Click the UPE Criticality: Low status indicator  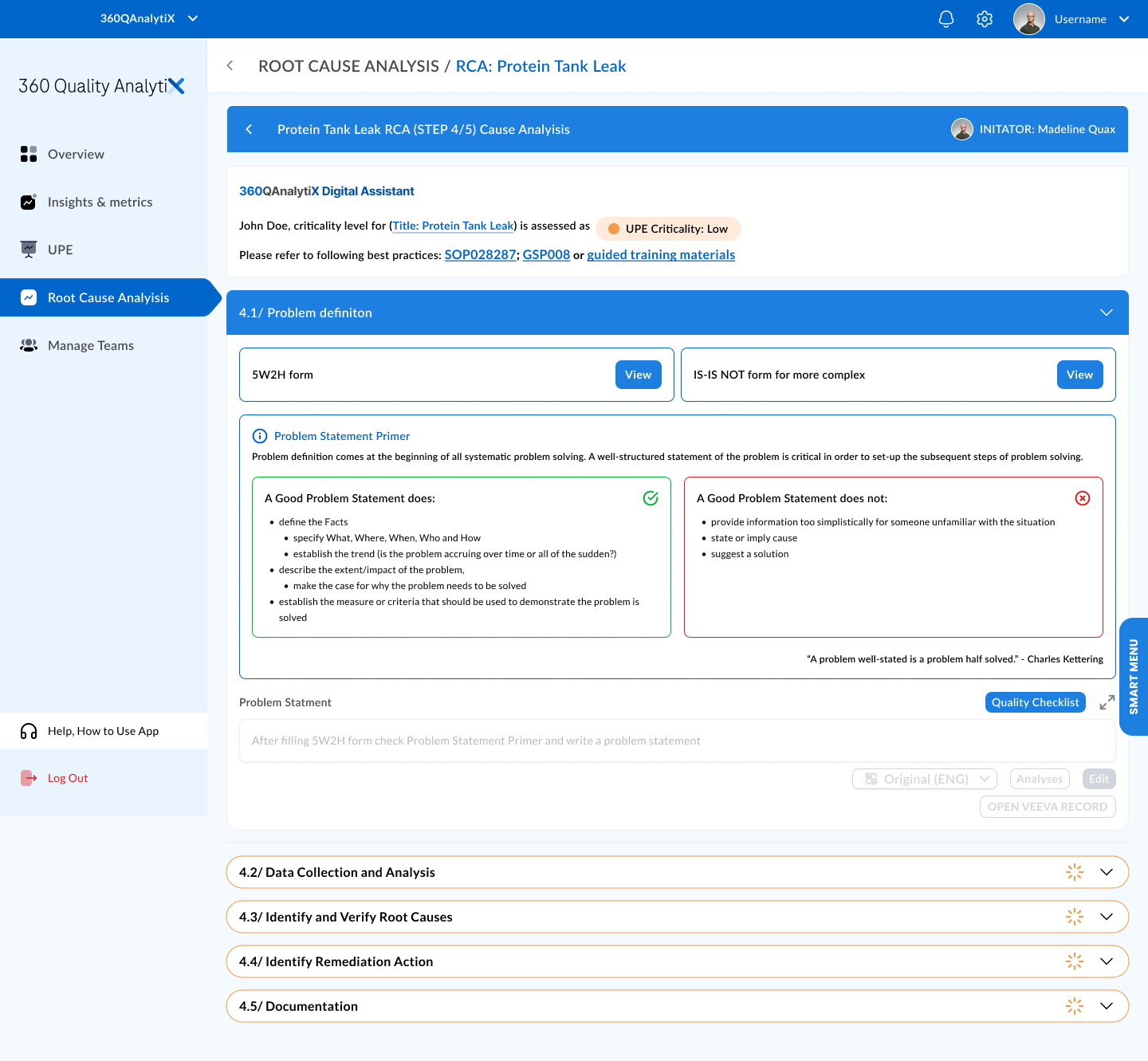pyautogui.click(x=668, y=229)
